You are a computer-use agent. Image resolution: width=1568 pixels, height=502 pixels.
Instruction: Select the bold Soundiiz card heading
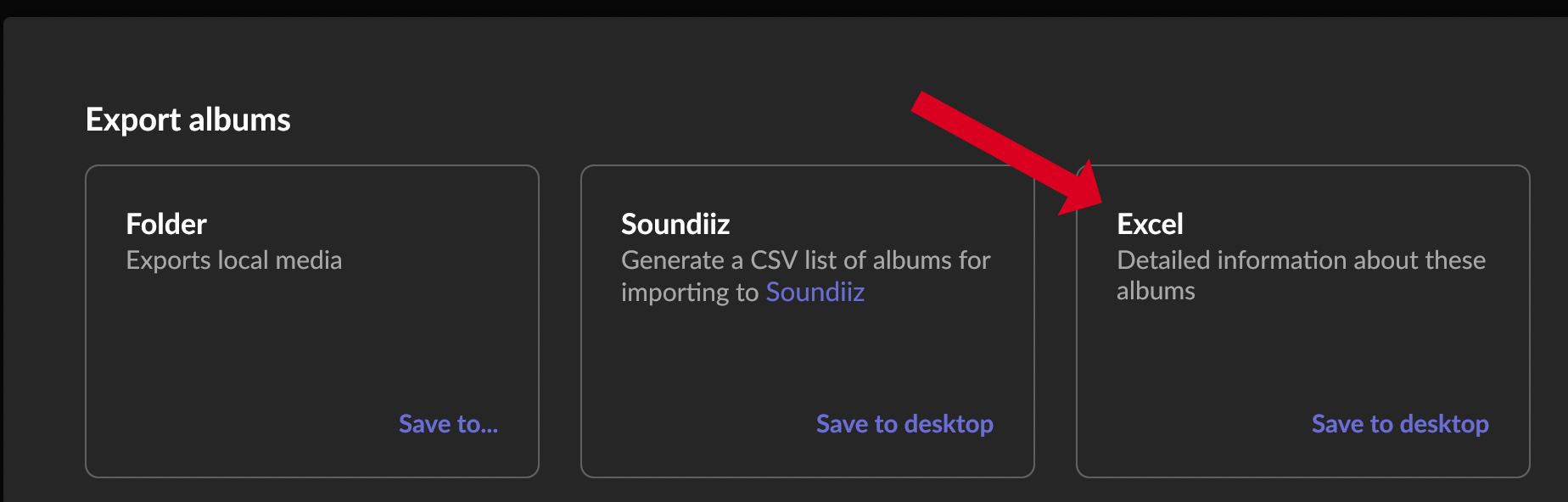(675, 224)
